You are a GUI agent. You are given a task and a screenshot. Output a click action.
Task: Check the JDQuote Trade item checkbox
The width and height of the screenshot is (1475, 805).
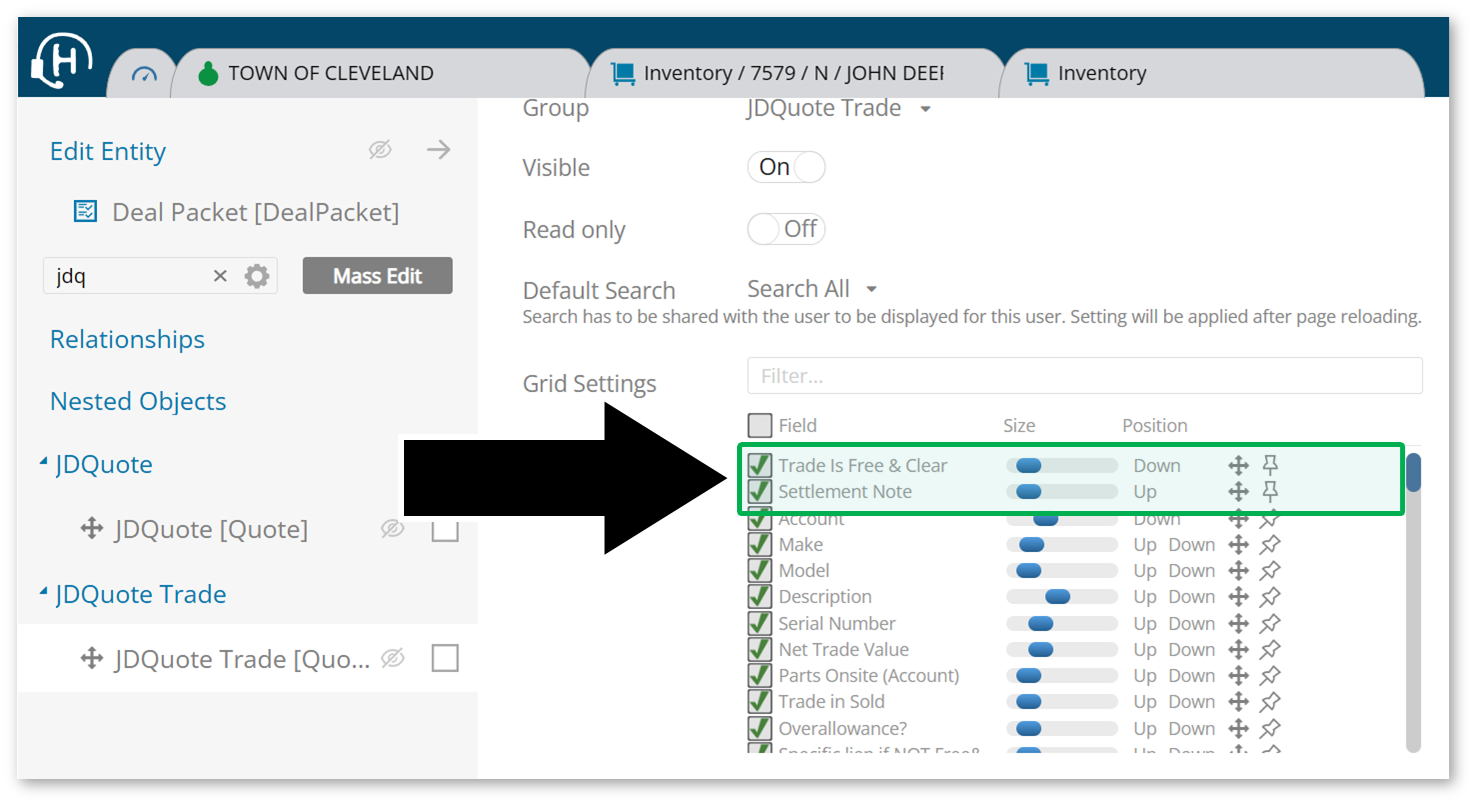445,658
